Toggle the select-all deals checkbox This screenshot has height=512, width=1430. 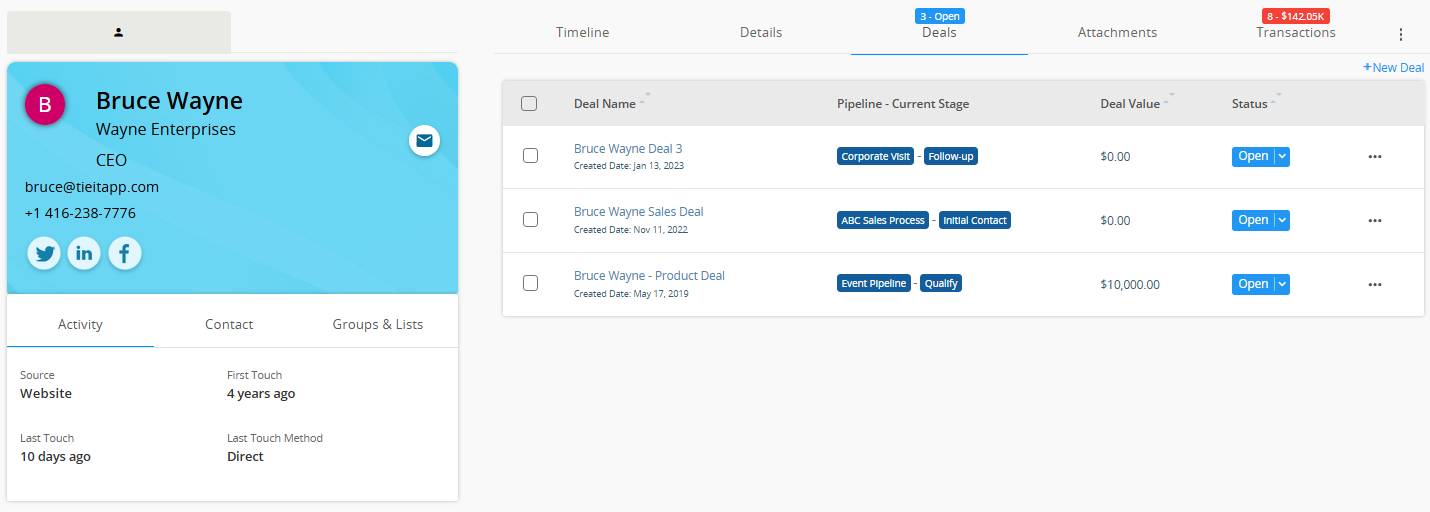[529, 103]
